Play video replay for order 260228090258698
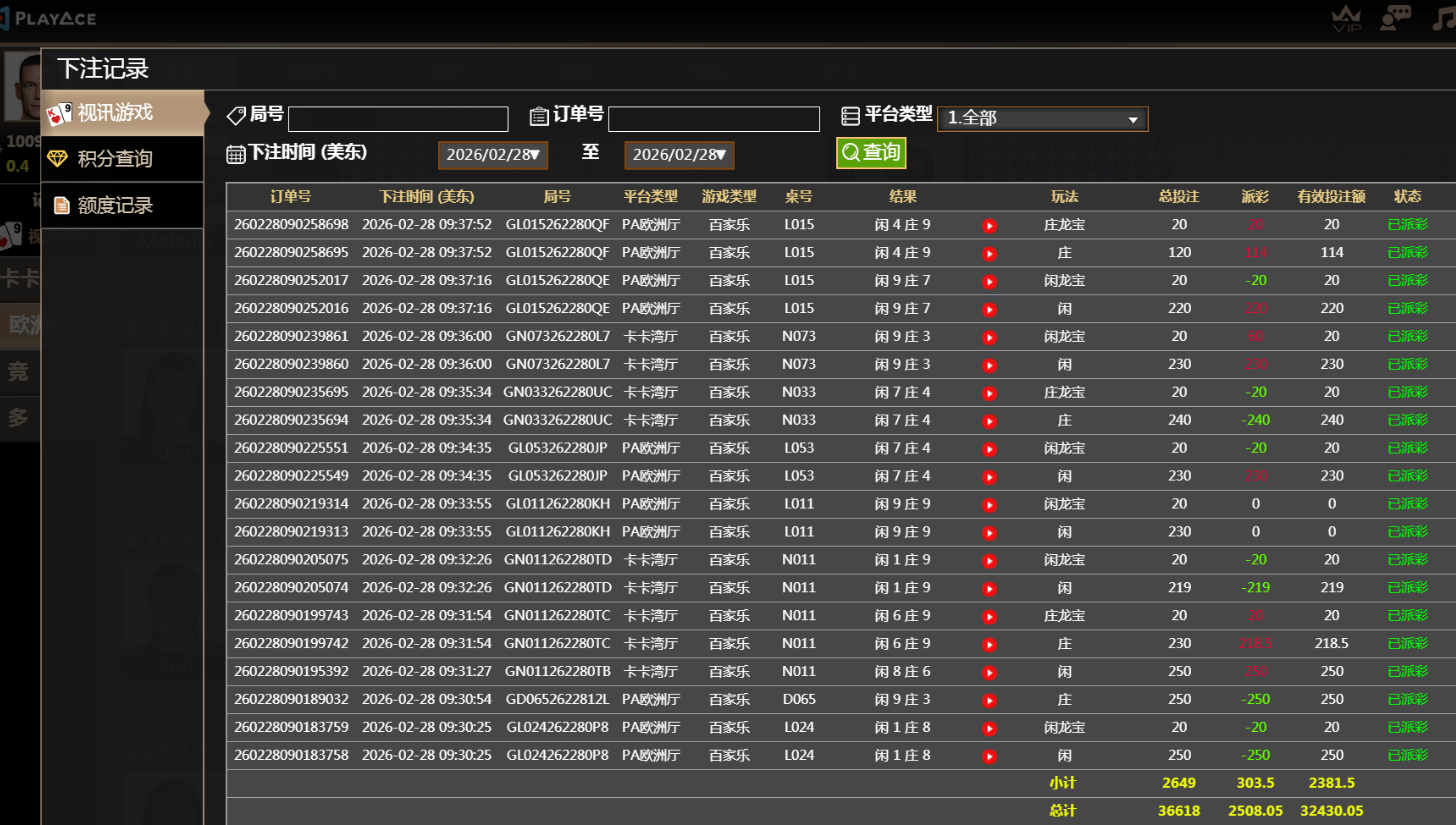Viewport: 1456px width, 825px height. click(989, 225)
